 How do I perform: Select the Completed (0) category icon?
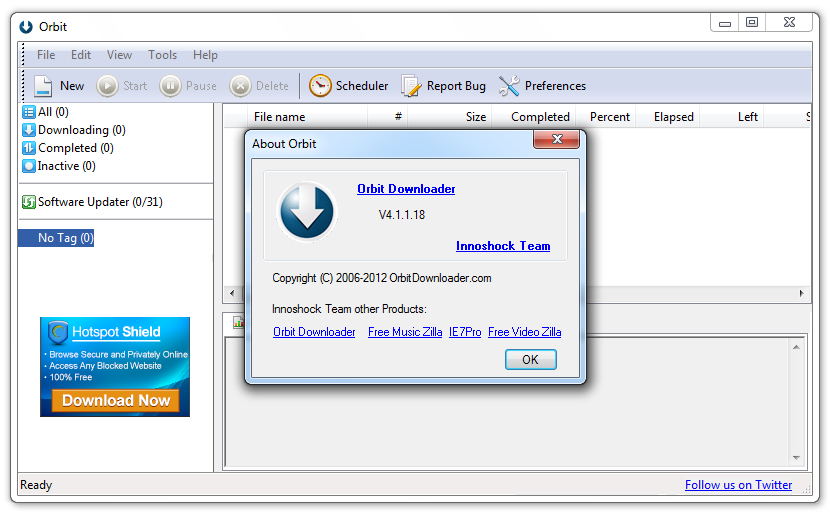tap(29, 148)
